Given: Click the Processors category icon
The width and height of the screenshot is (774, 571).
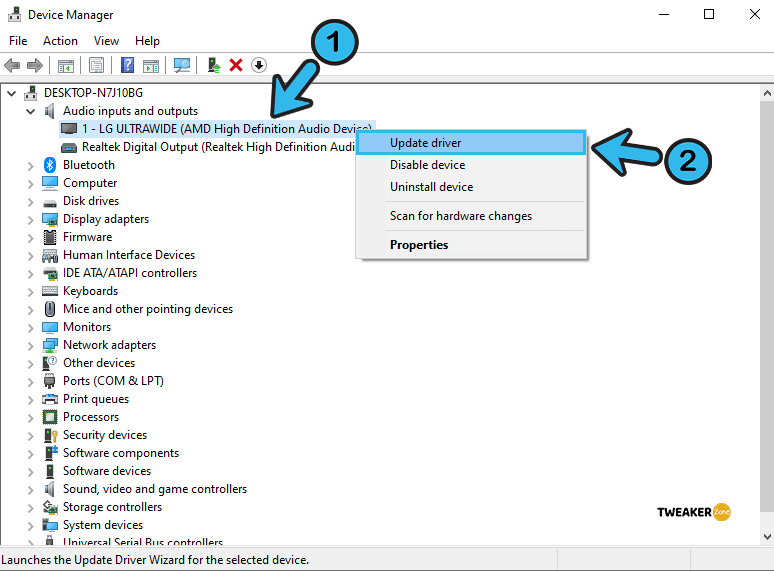Looking at the screenshot, I should pos(50,417).
